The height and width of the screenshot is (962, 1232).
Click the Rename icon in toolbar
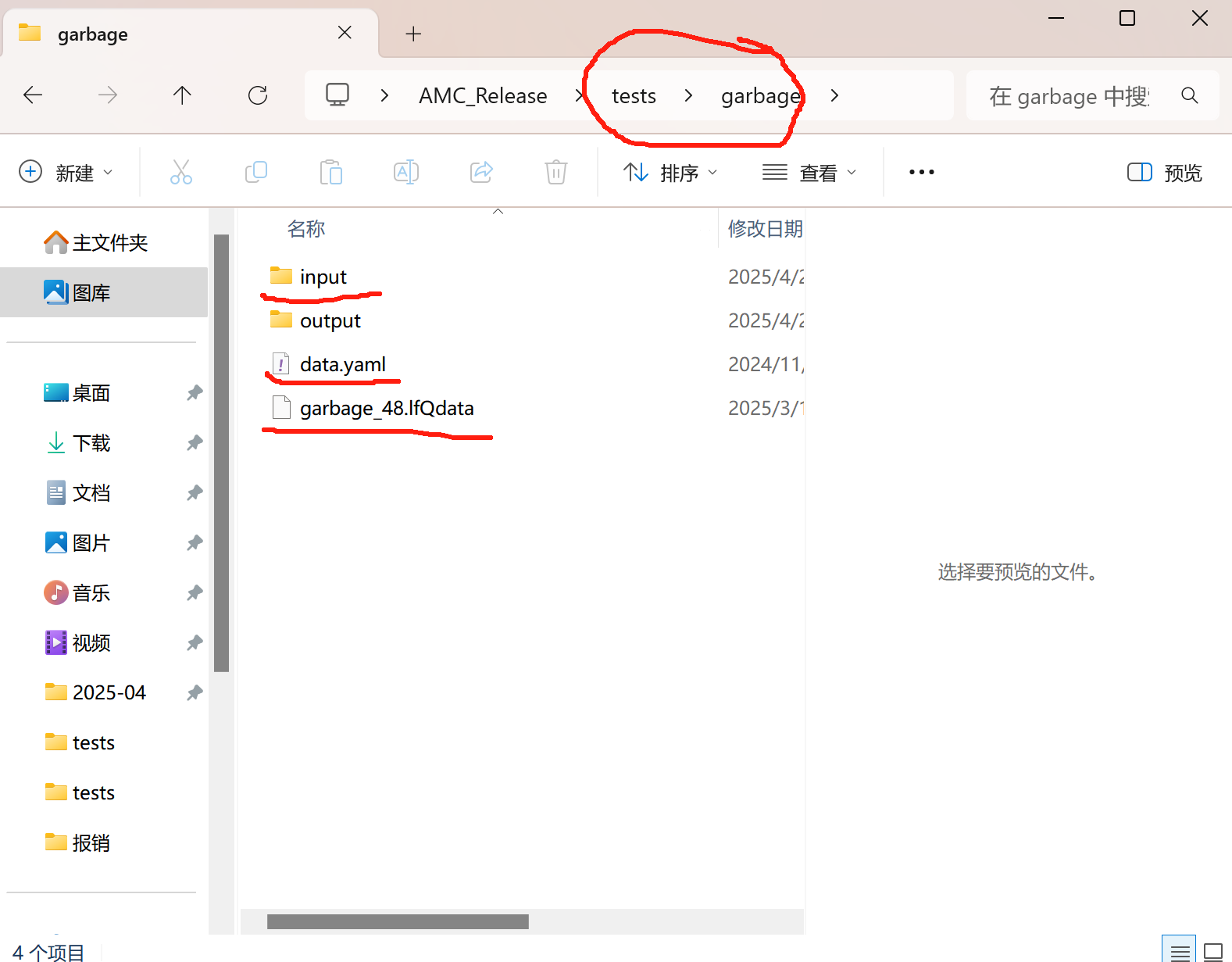tap(405, 172)
